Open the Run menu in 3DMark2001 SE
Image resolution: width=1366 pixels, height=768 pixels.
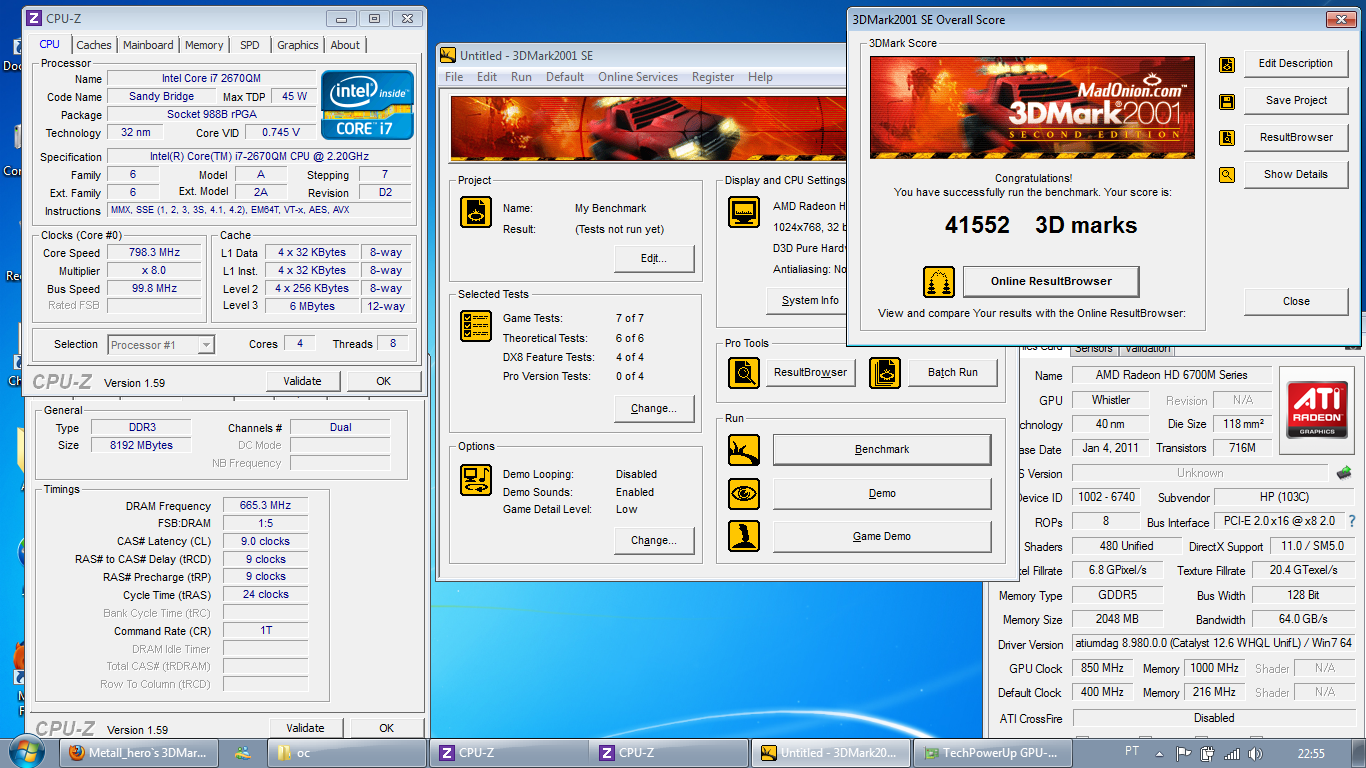(x=521, y=77)
